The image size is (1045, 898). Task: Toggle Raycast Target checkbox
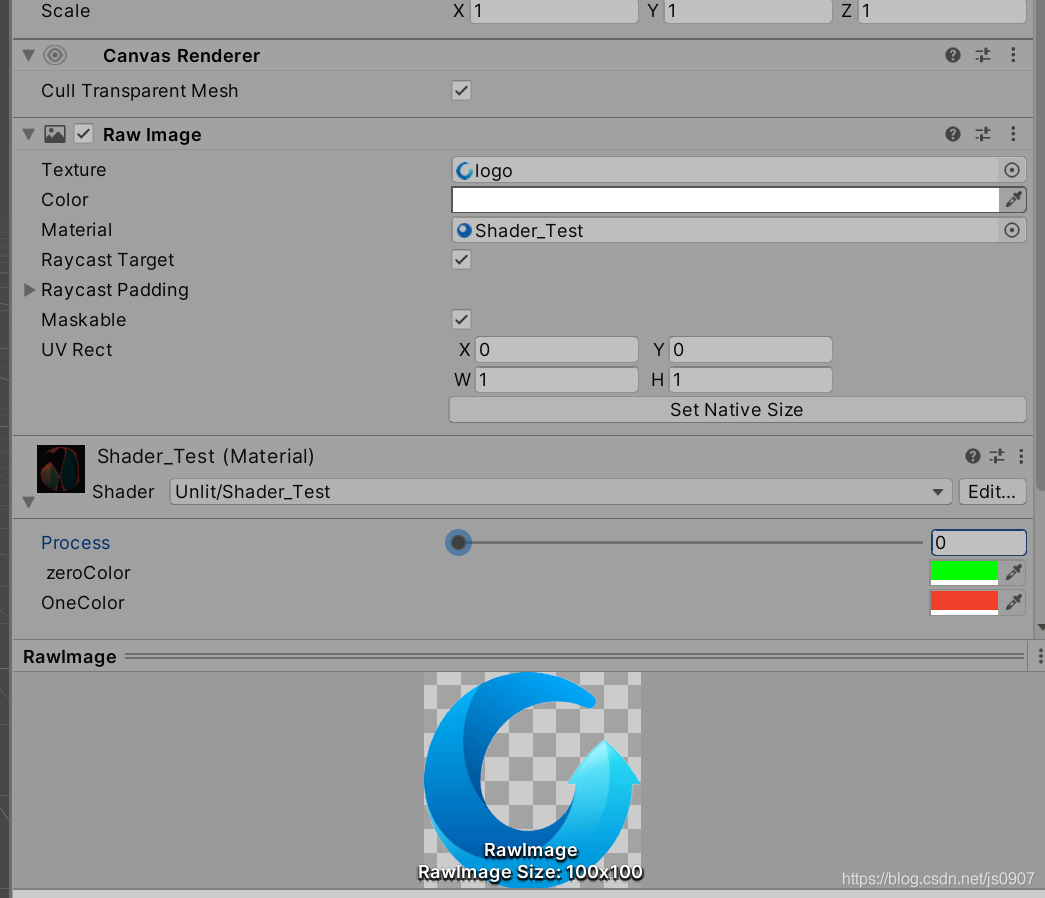coord(461,259)
